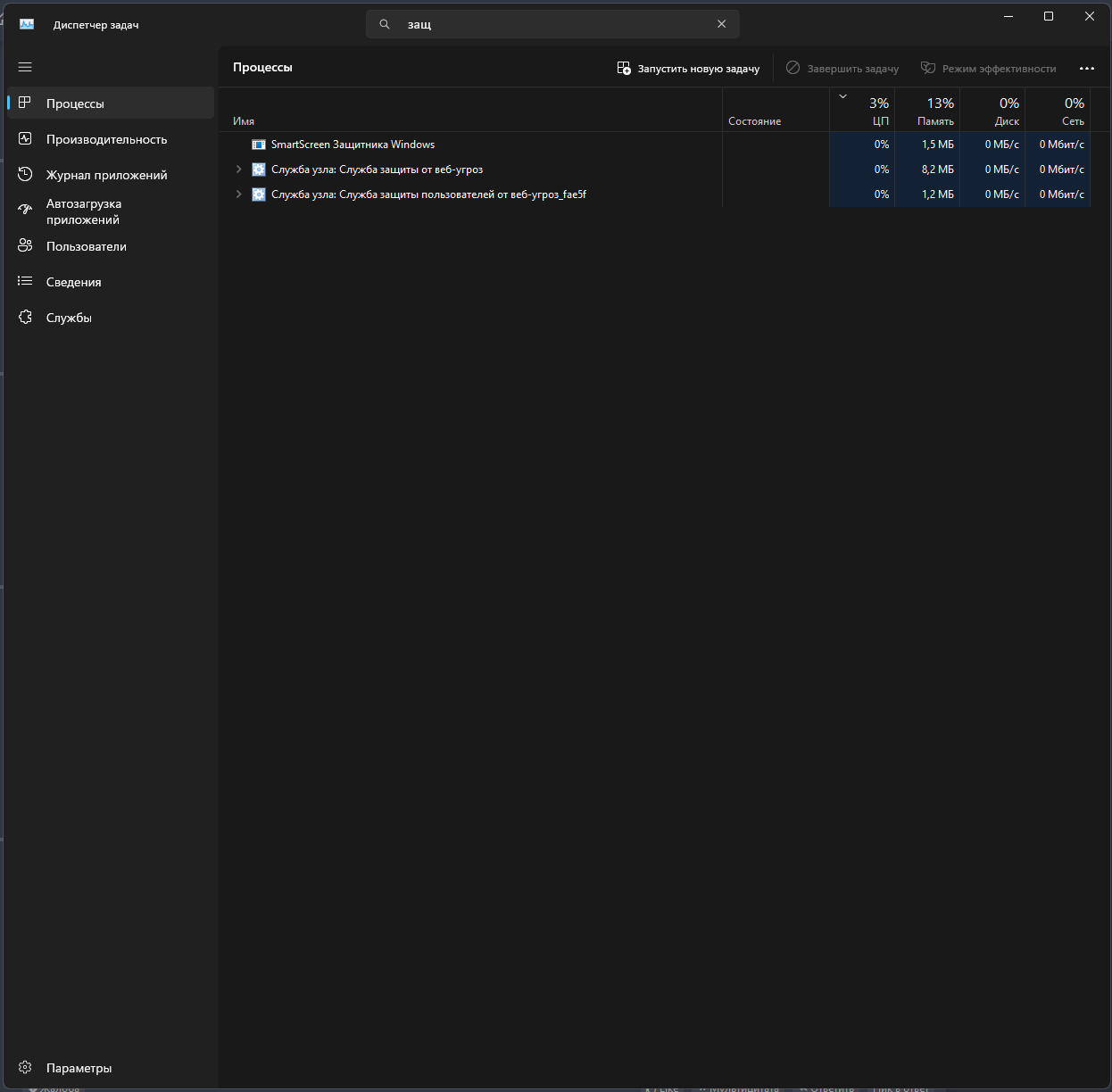This screenshot has width=1112, height=1092.
Task: Sort by Память column header
Action: click(927, 110)
